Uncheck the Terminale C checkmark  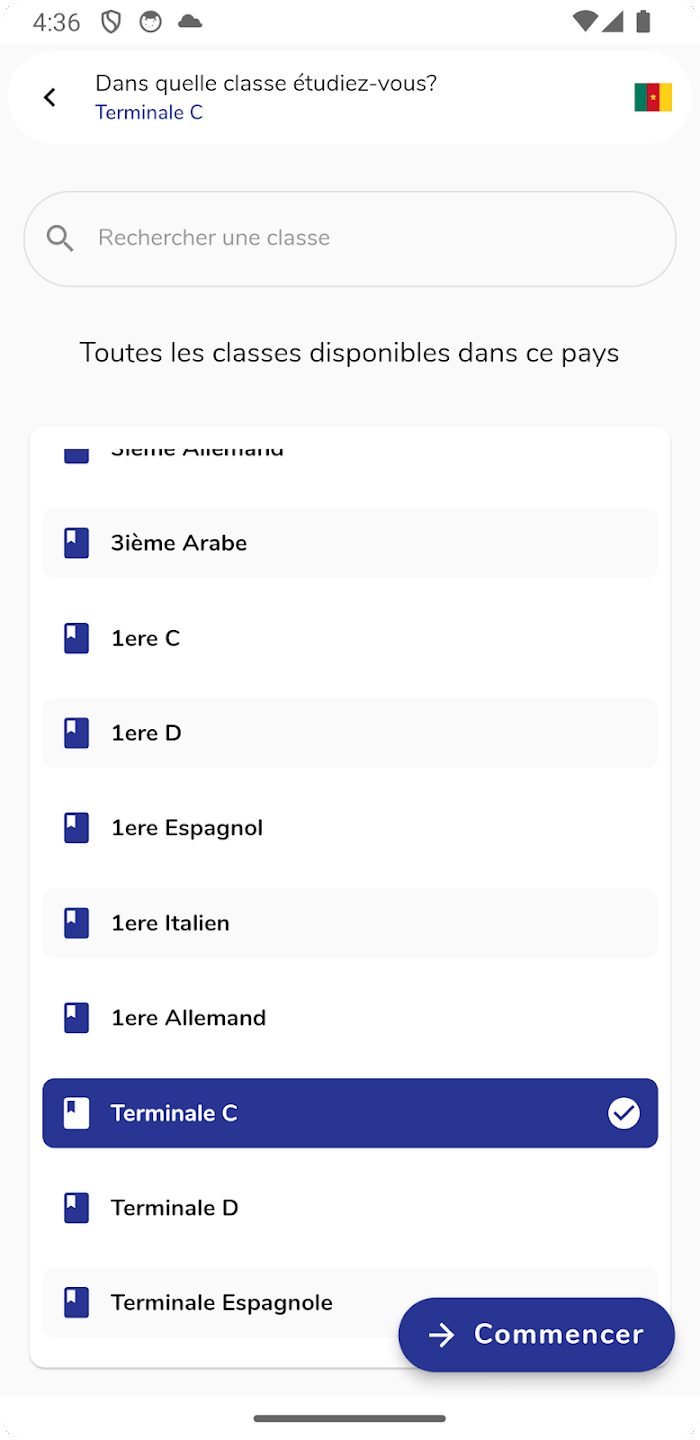pos(624,1113)
